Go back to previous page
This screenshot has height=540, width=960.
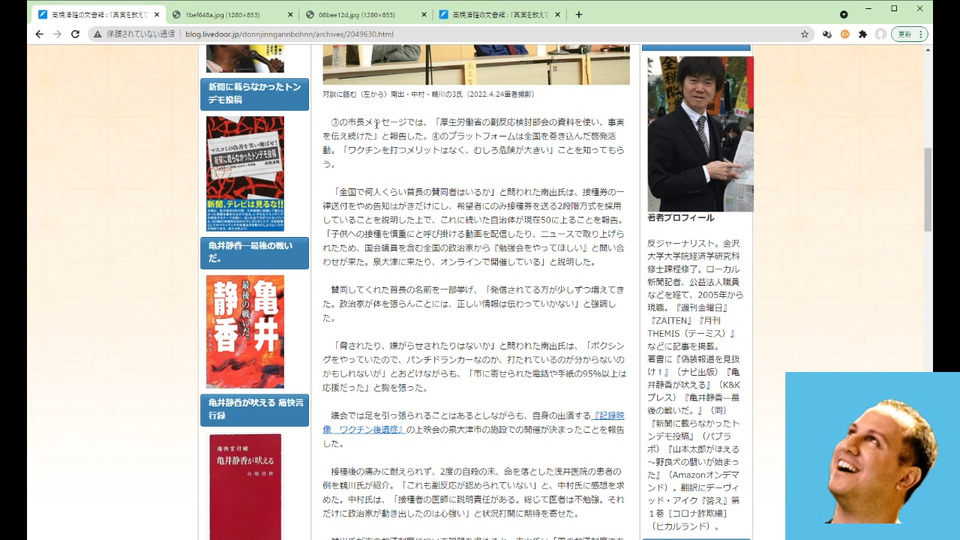tap(39, 34)
